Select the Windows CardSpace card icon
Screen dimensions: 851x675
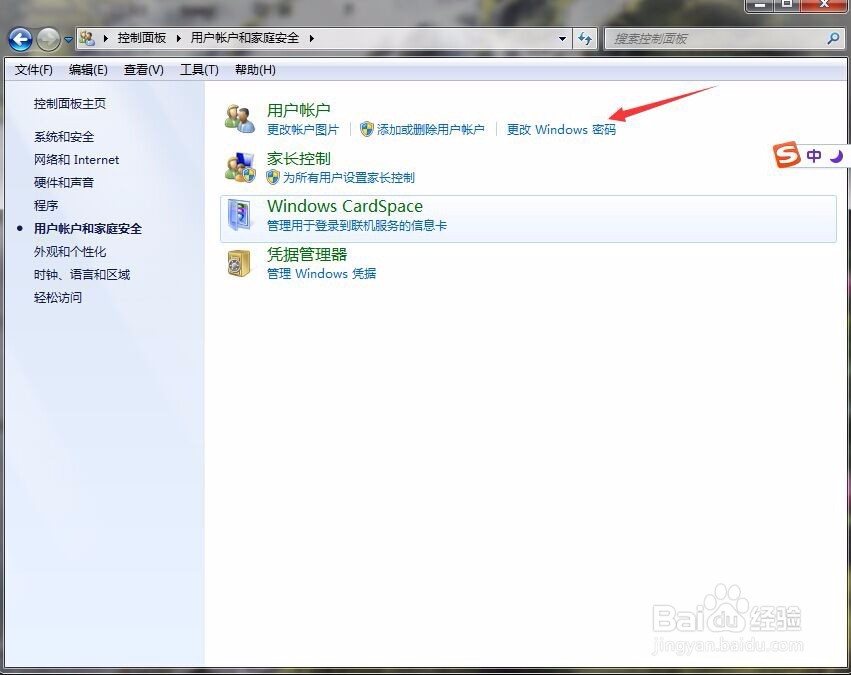tap(239, 213)
